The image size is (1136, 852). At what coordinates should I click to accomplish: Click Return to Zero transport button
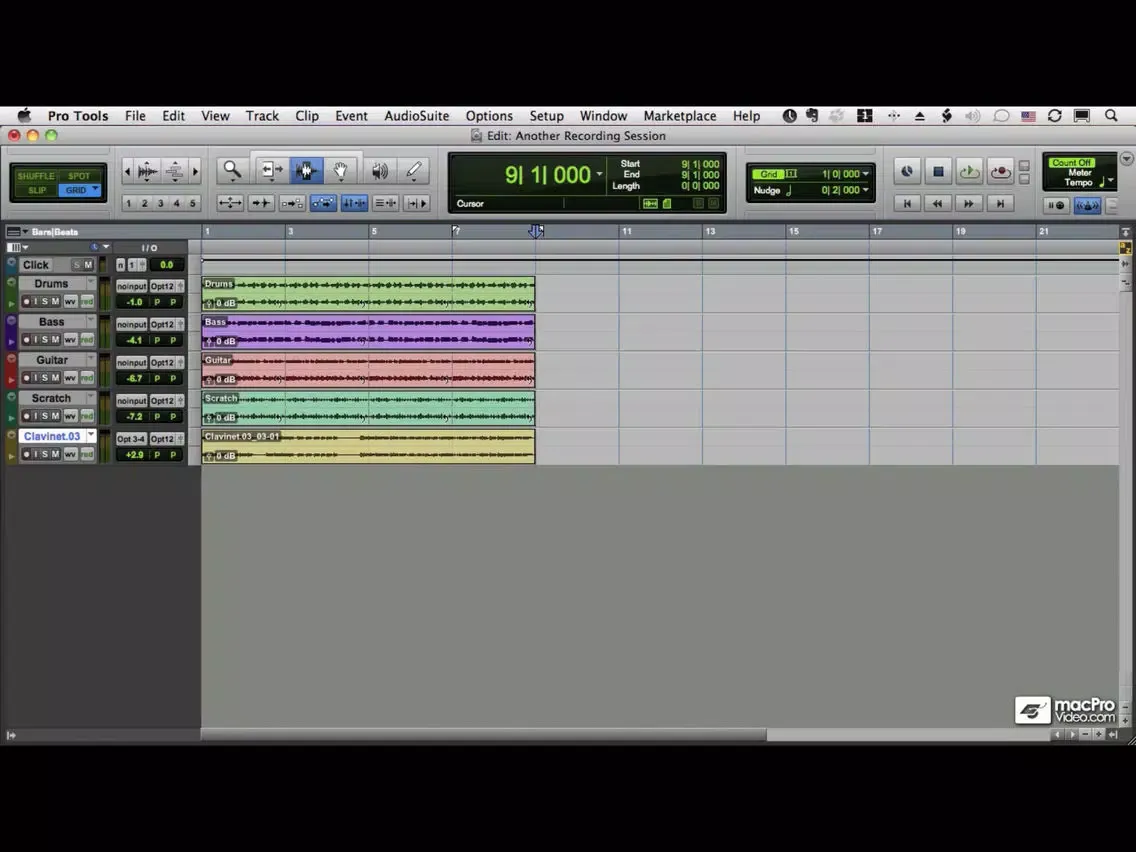[x=907, y=204]
